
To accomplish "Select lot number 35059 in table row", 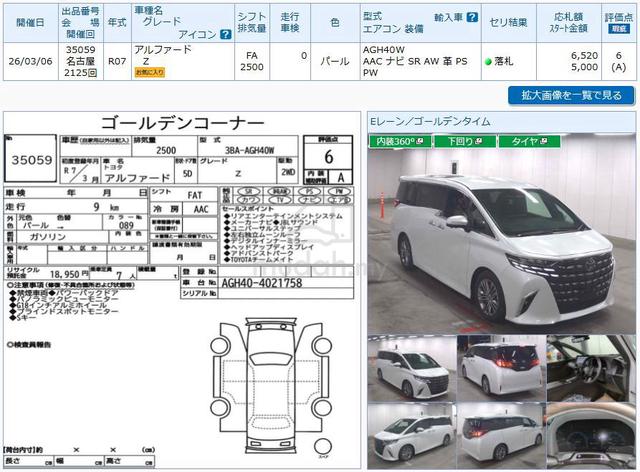I will [80, 50].
